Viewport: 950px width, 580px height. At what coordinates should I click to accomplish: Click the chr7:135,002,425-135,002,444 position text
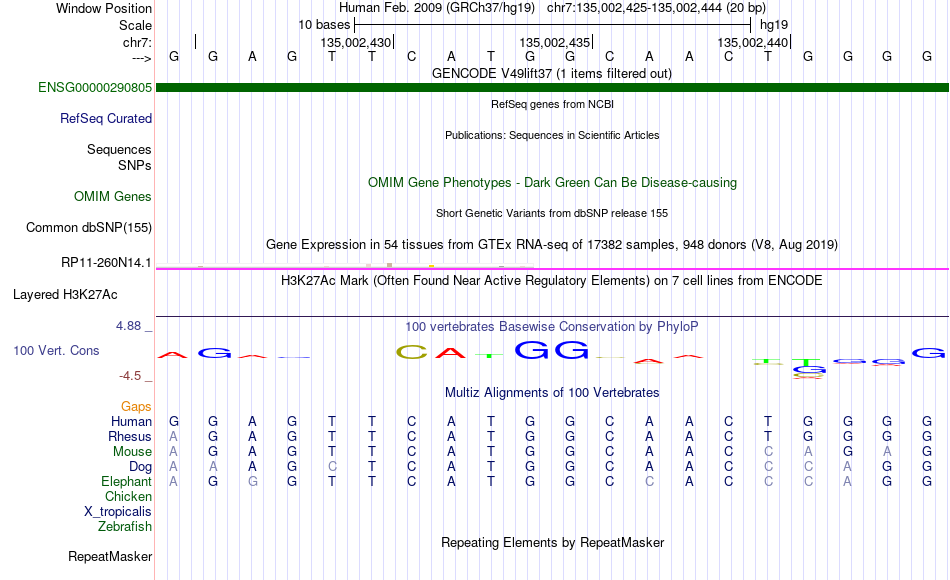656,8
